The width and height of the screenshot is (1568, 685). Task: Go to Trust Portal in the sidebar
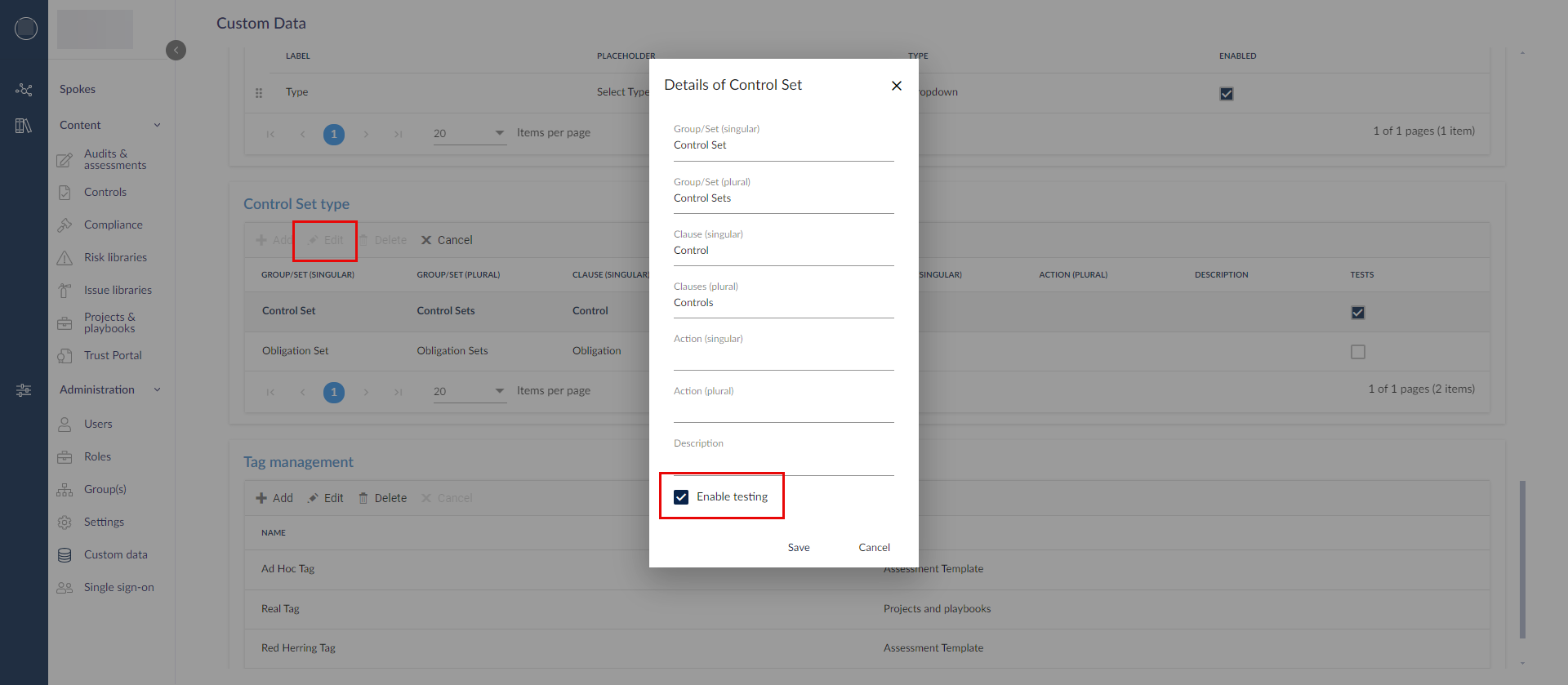(113, 356)
